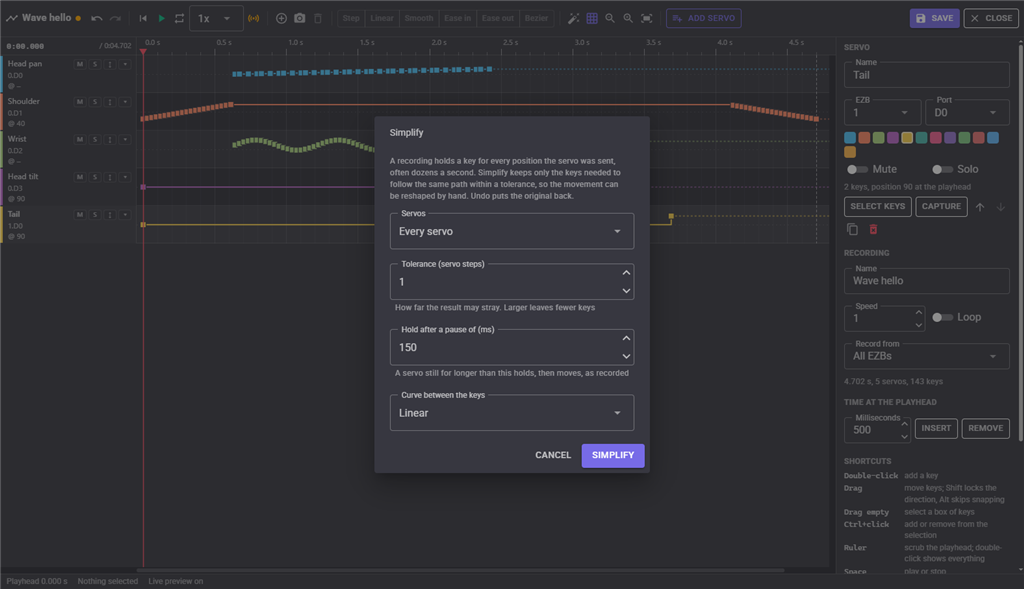Duplicate the servo with the copy icon
The height and width of the screenshot is (589, 1024).
tap(852, 229)
